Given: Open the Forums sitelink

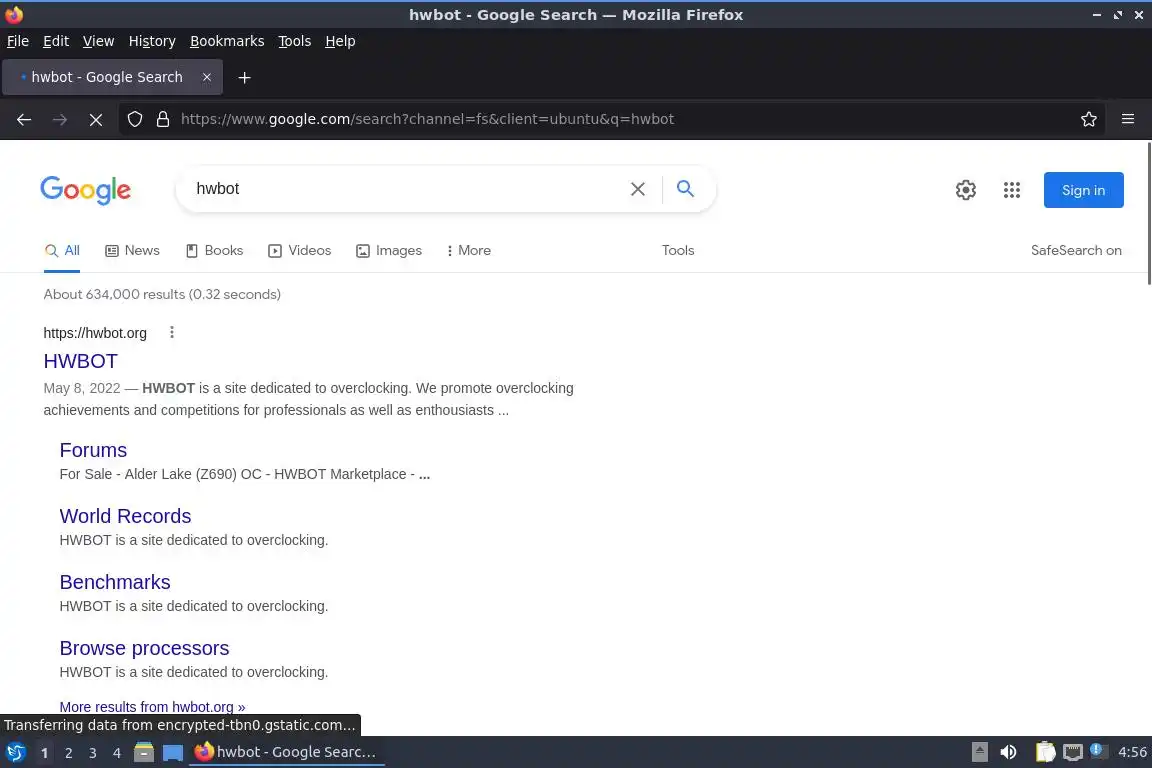Looking at the screenshot, I should pos(93,451).
